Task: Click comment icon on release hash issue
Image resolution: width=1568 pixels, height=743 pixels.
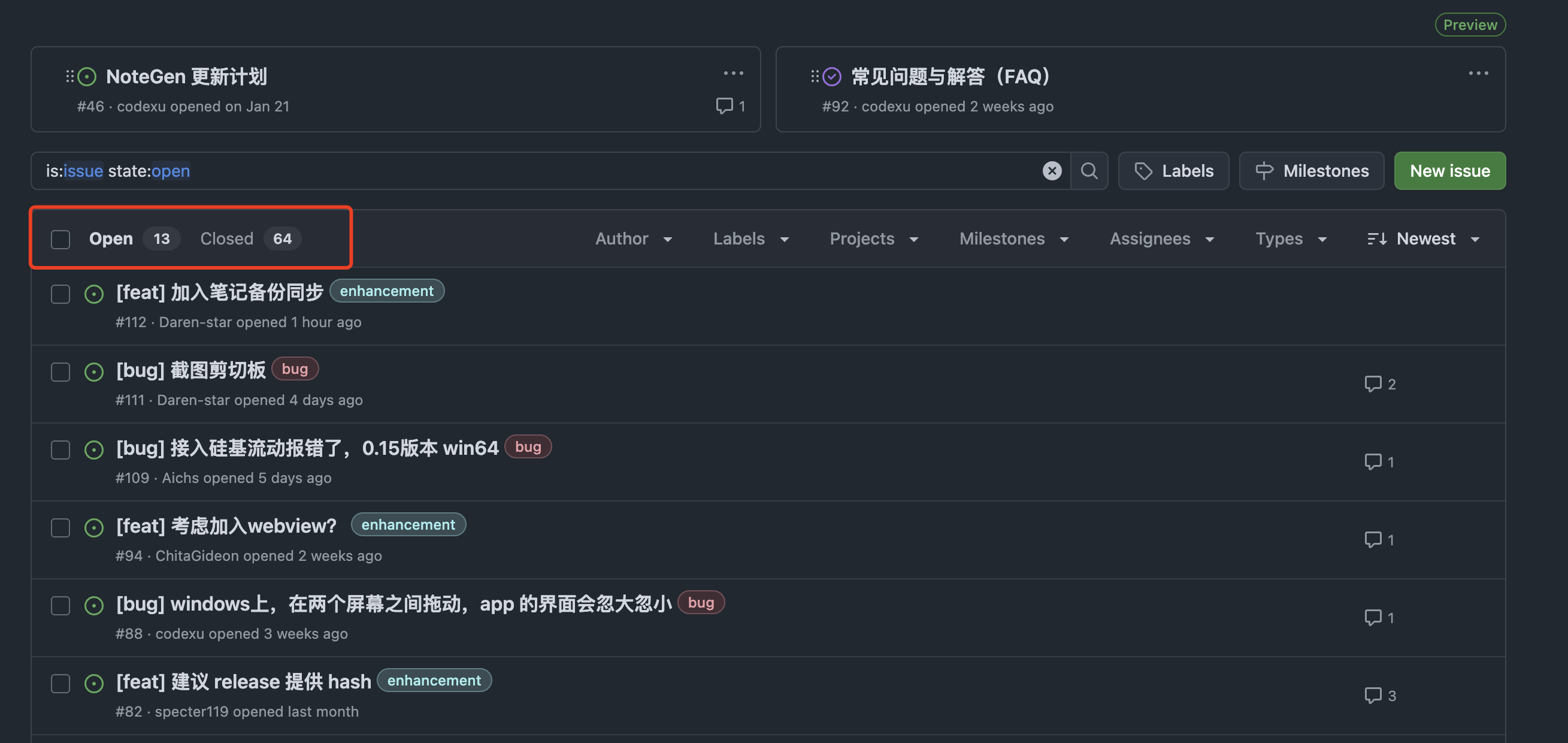Action: point(1373,695)
